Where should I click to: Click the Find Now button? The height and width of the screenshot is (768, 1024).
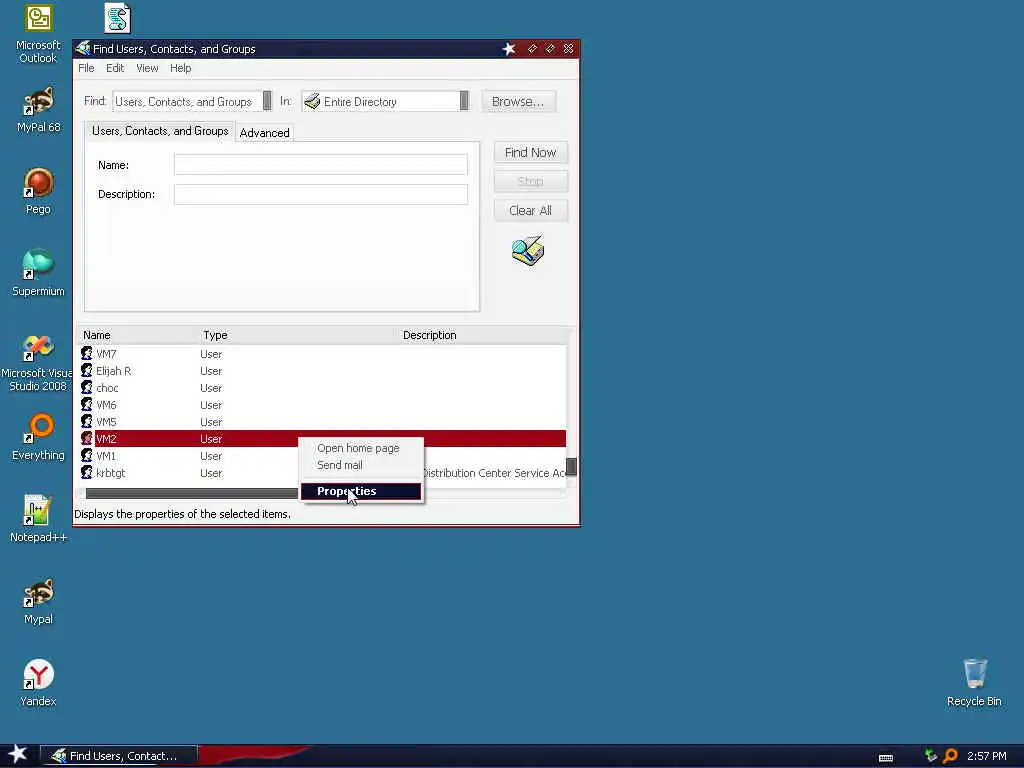tap(530, 152)
